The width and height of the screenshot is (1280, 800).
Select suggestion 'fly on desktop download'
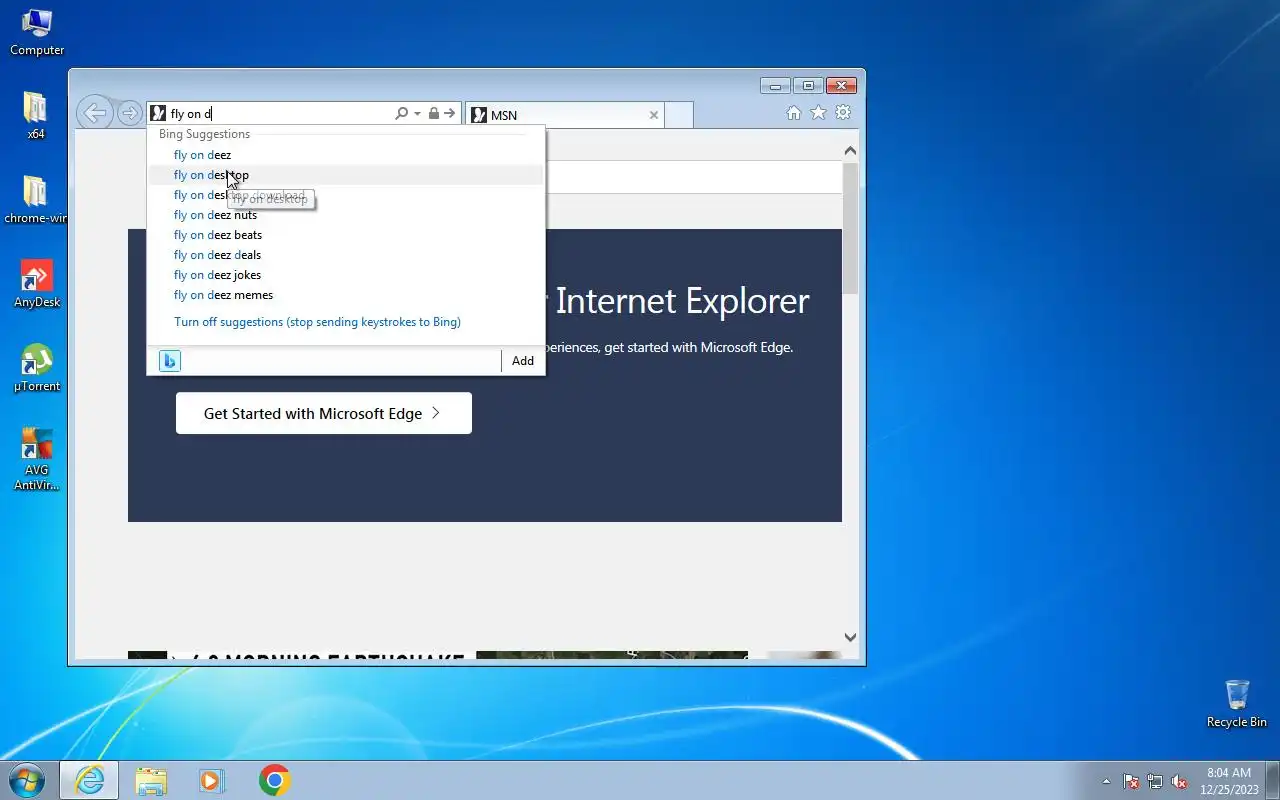(x=345, y=195)
